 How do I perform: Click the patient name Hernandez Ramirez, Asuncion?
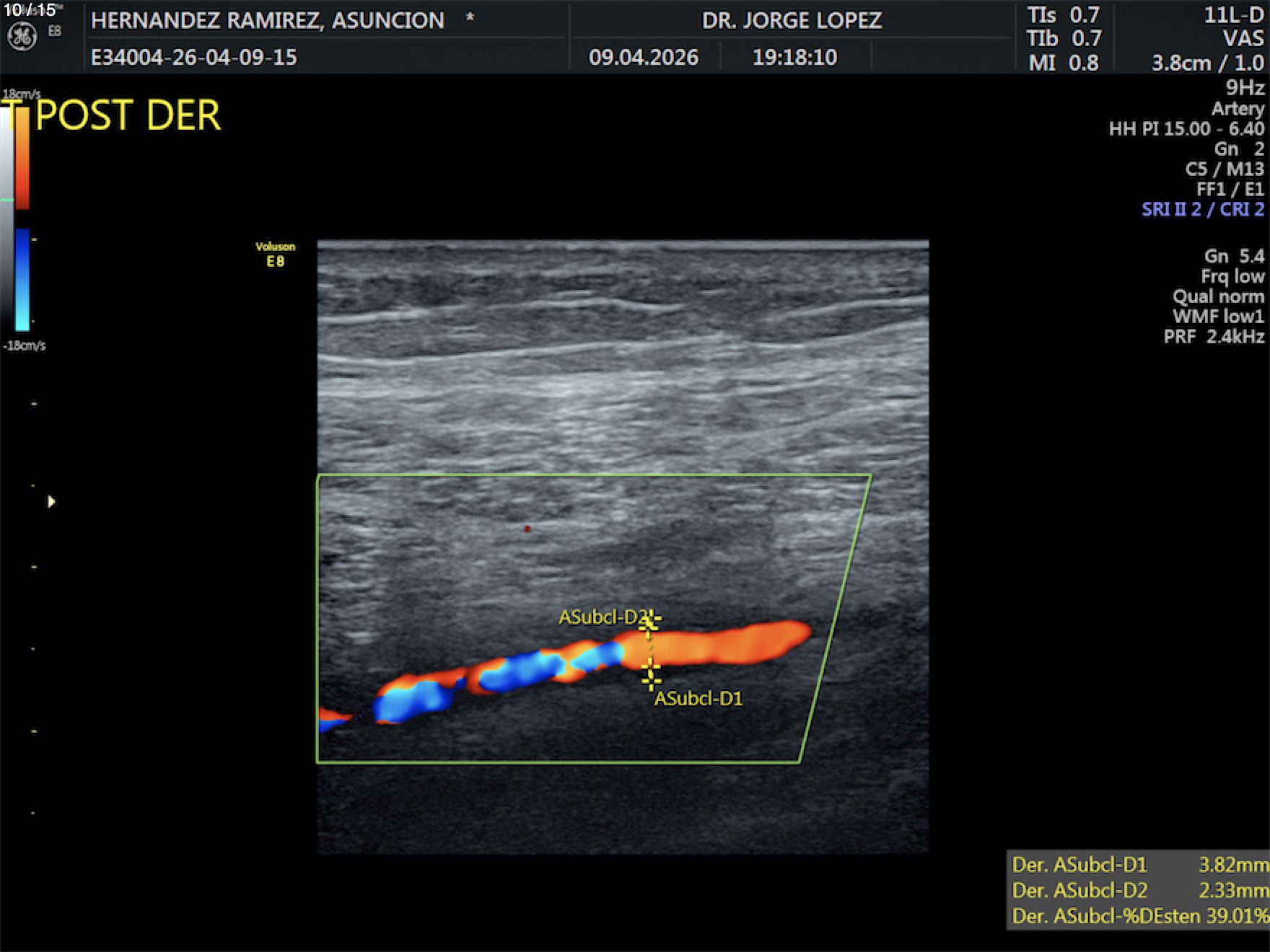[267, 20]
